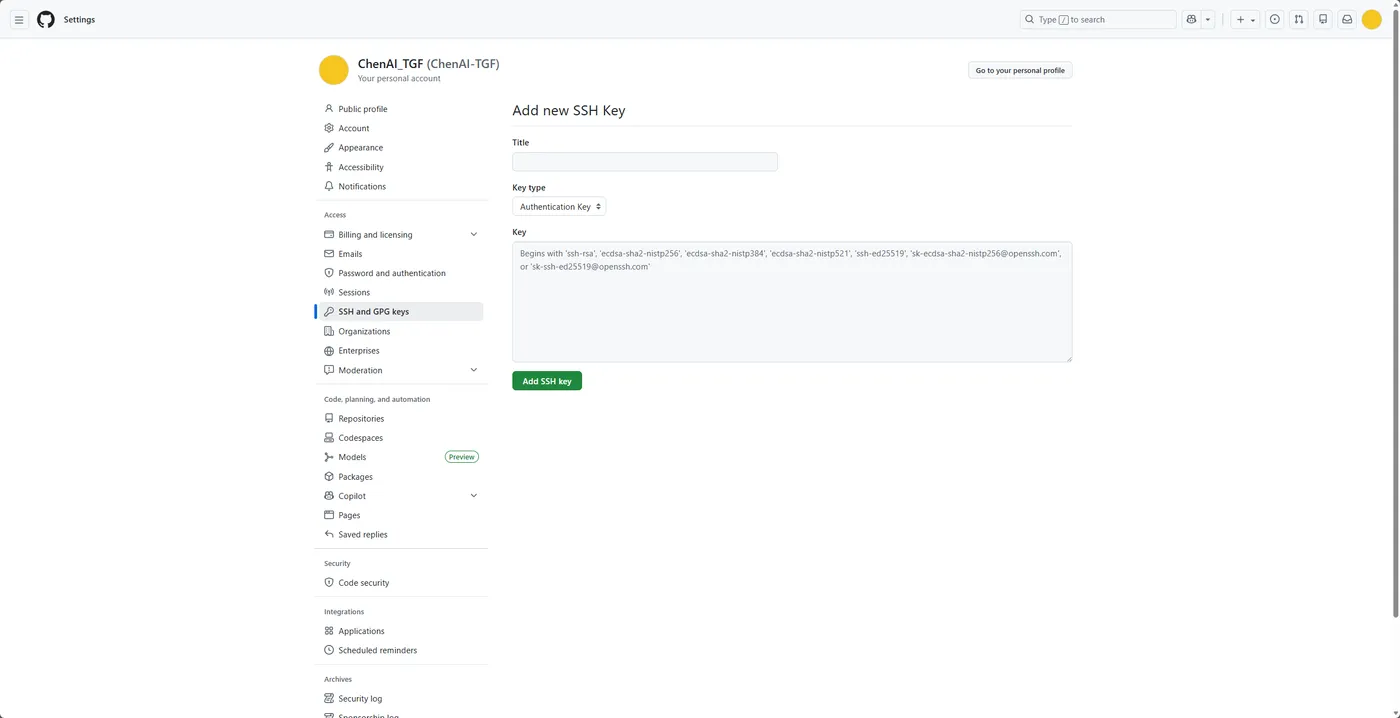Focus the SSH key Title field
Image resolution: width=1400 pixels, height=718 pixels.
[644, 162]
